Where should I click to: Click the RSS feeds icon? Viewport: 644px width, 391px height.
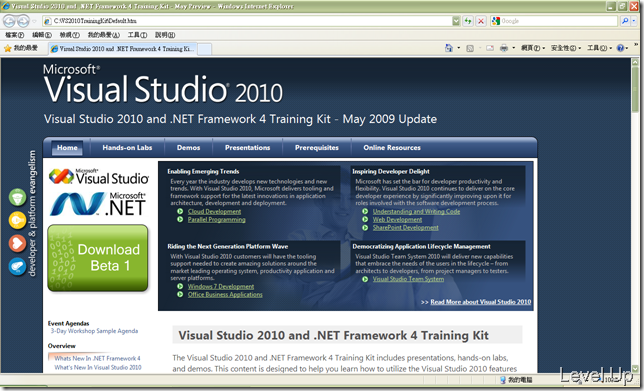[470, 48]
